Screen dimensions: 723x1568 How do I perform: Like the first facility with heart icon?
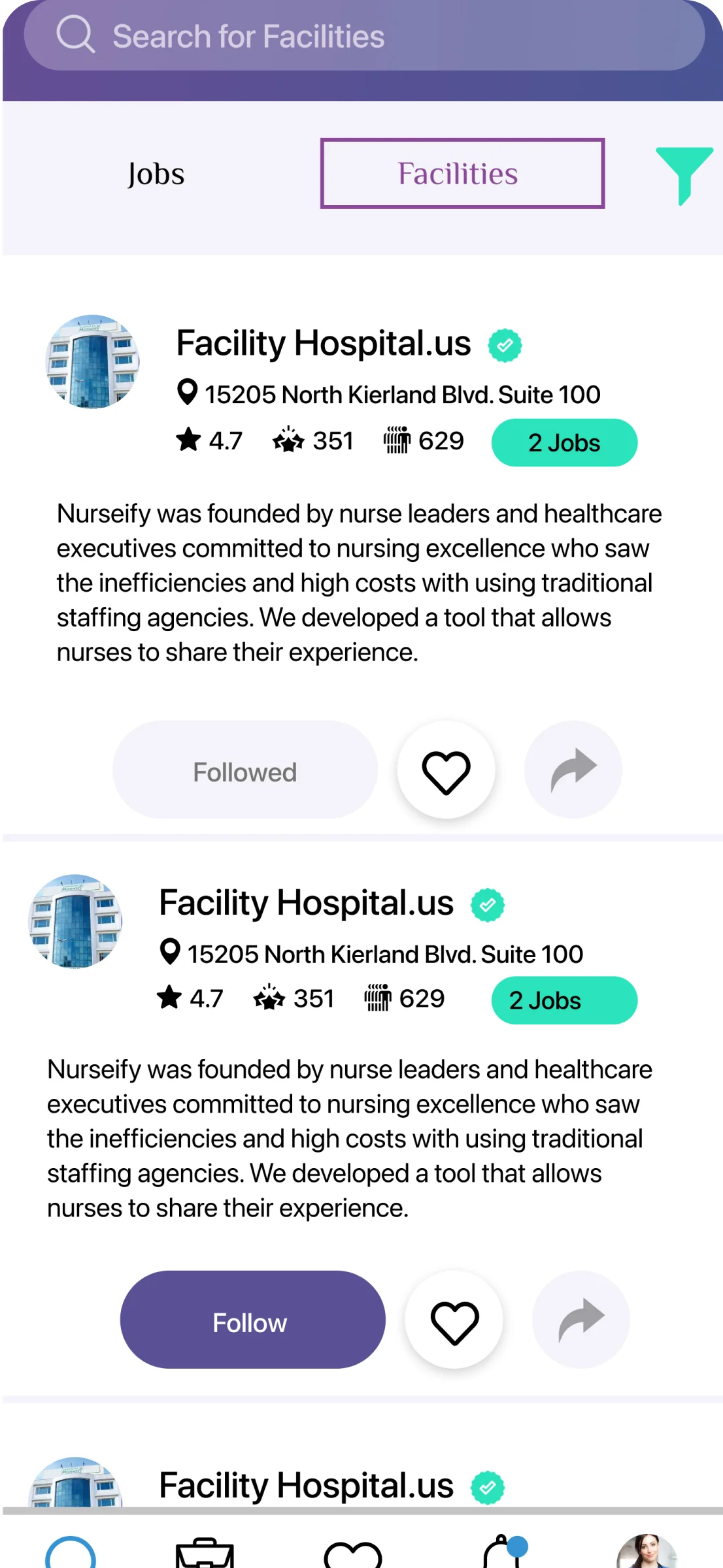(x=446, y=770)
